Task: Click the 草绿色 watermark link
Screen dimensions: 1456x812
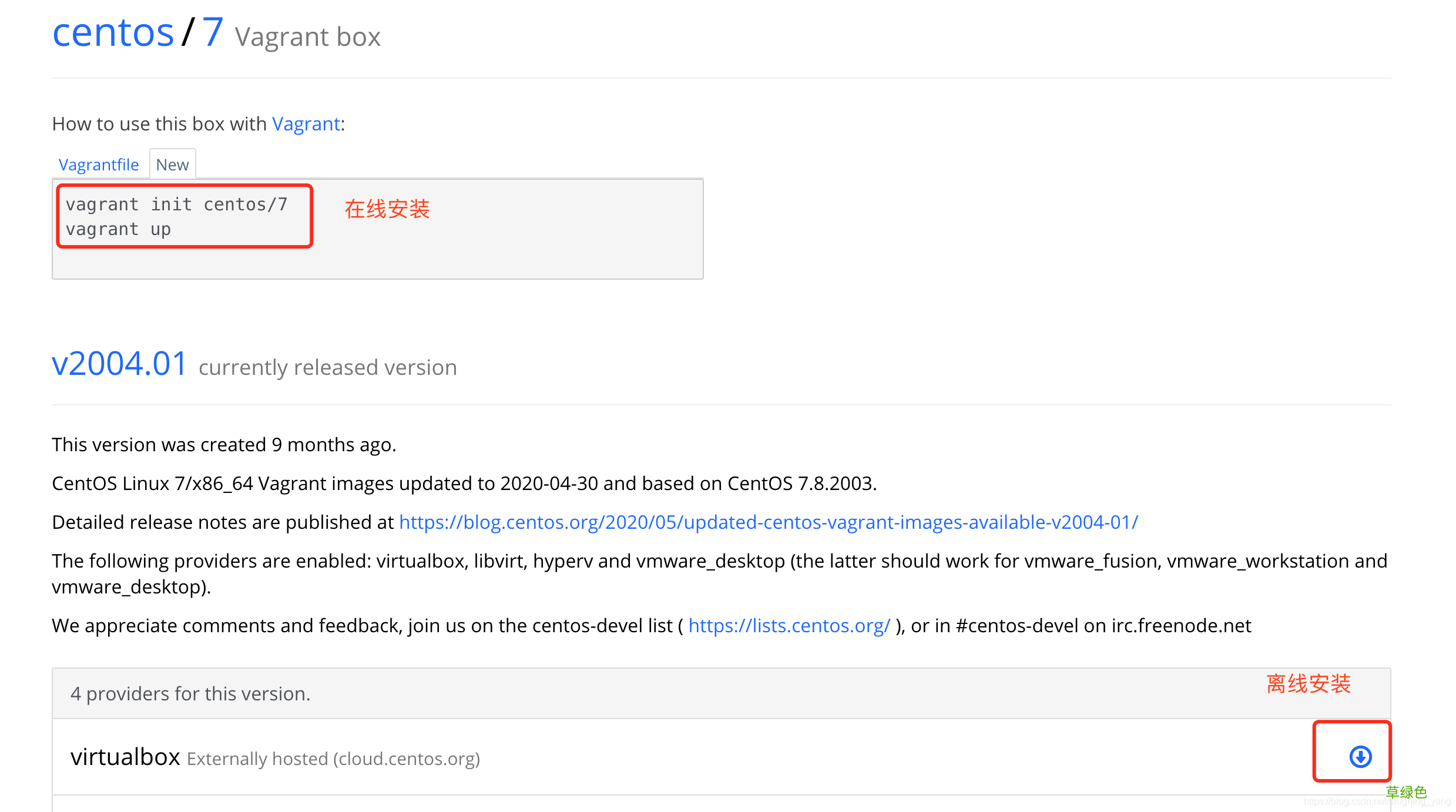Action: [1407, 791]
